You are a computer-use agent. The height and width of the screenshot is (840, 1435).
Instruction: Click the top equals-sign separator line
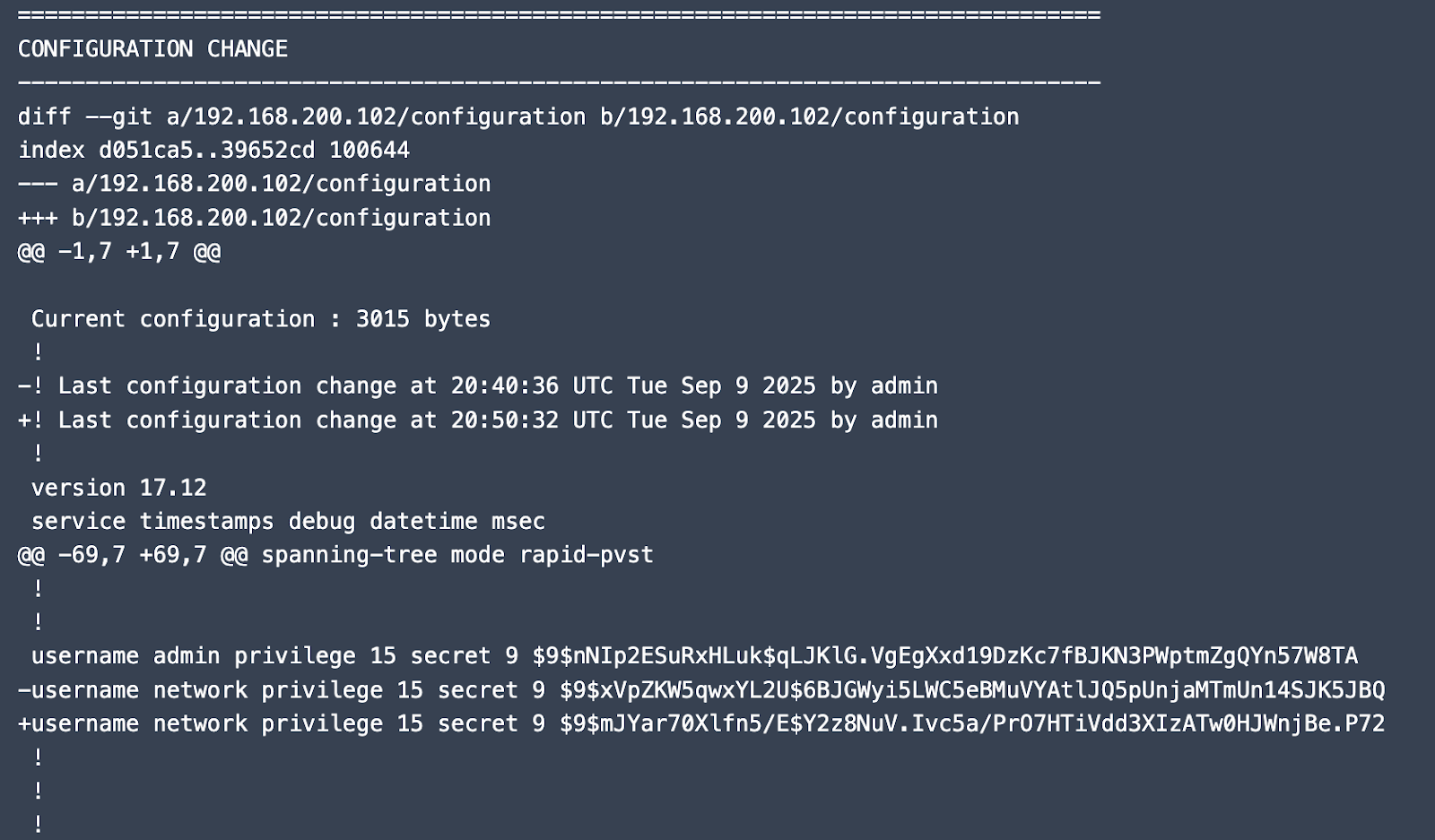[x=558, y=15]
